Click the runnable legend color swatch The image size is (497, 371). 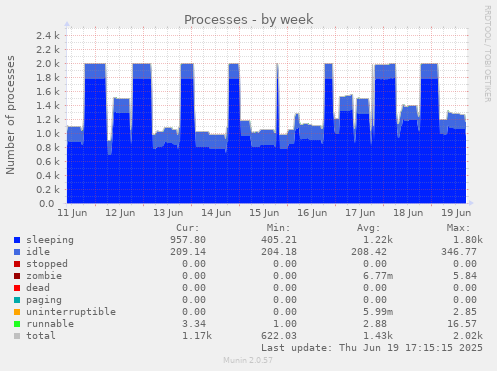click(x=17, y=324)
